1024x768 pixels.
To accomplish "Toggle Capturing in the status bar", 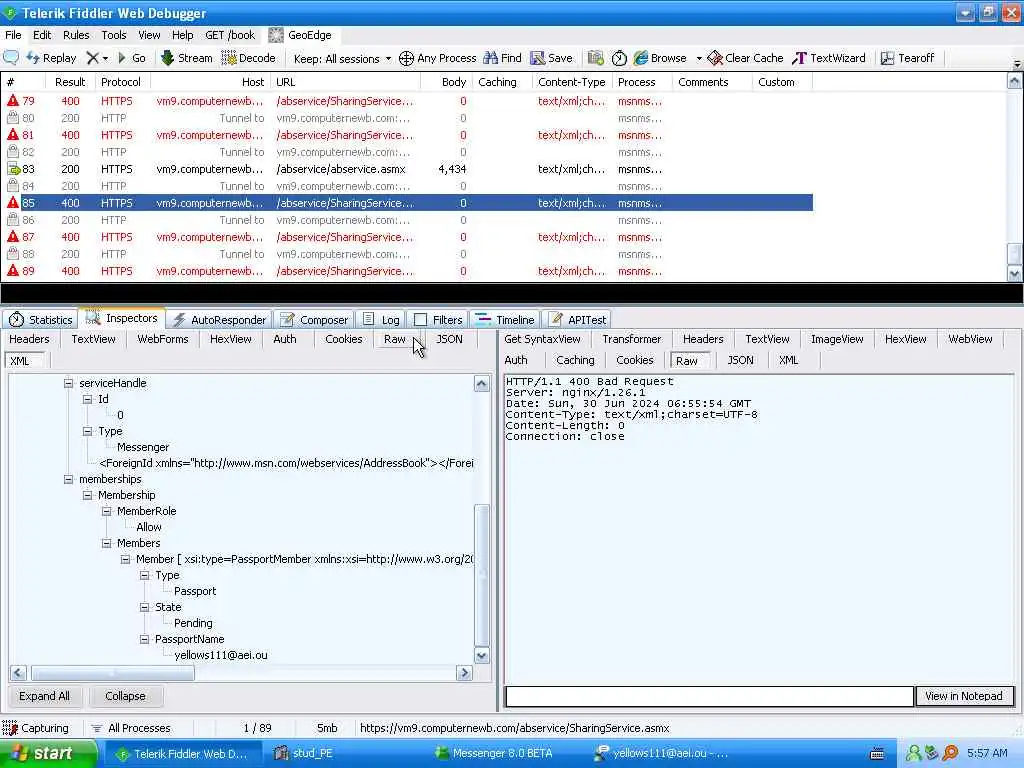I will pyautogui.click(x=35, y=728).
